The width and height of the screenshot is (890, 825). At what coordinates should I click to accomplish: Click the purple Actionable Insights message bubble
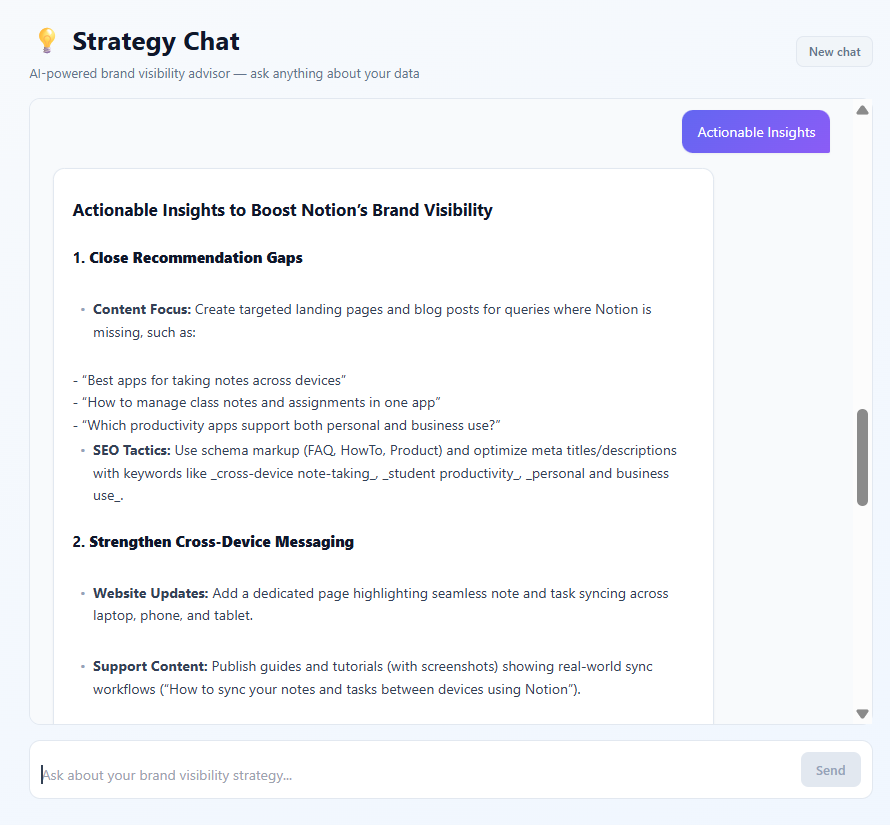(755, 131)
